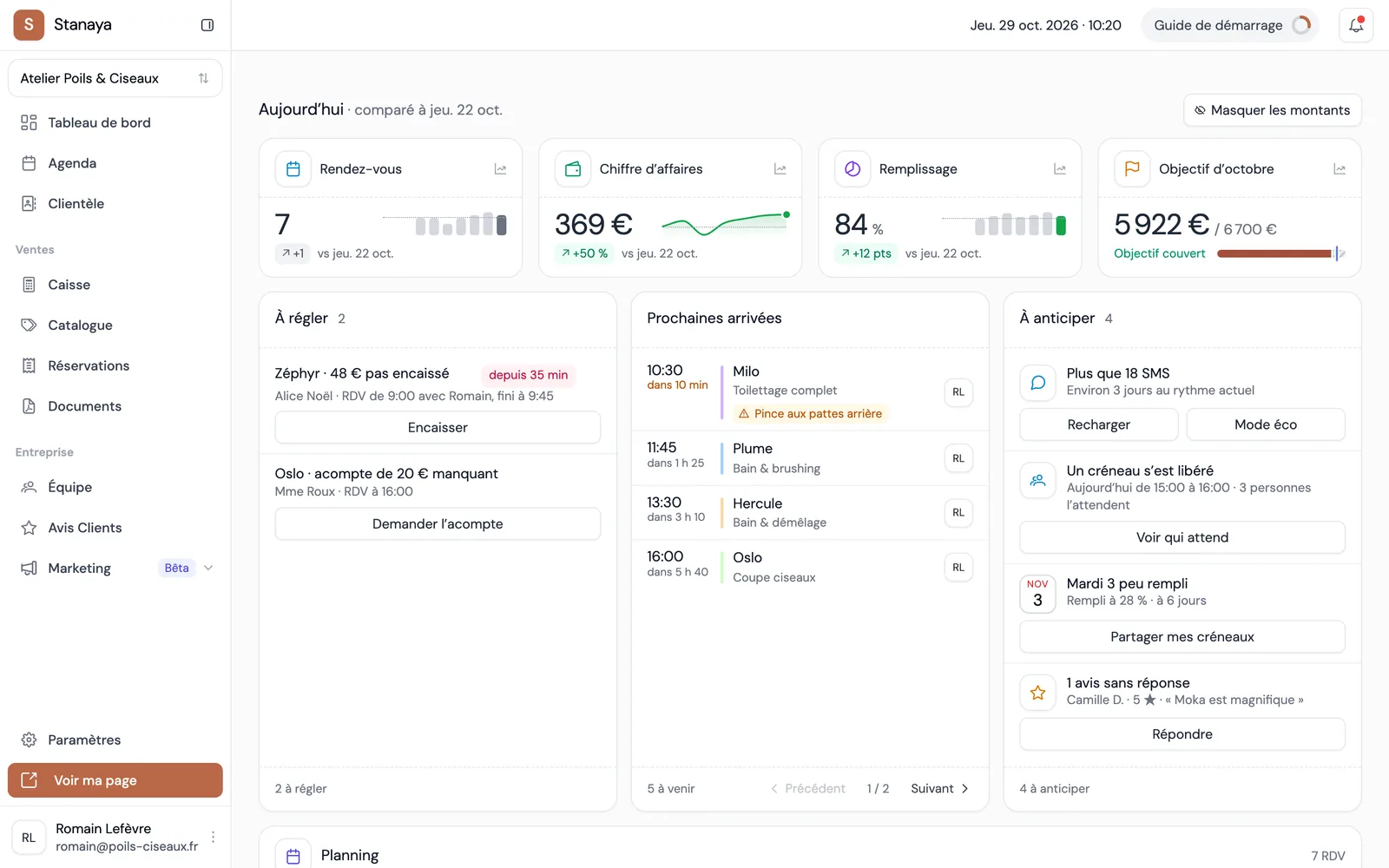Screen dimensions: 1389x868
Task: Open Rendez-vous card chart icon
Action: click(501, 169)
